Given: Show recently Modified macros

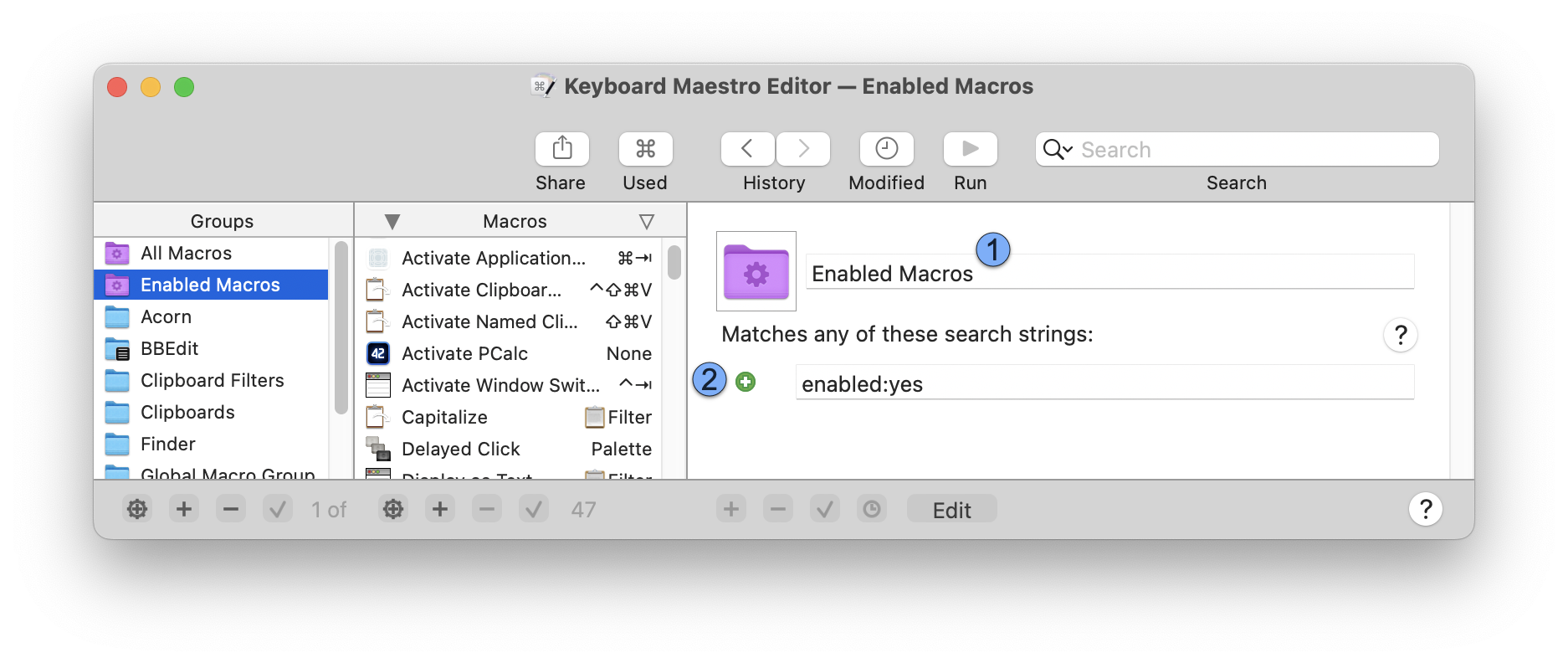Looking at the screenshot, I should [x=886, y=149].
